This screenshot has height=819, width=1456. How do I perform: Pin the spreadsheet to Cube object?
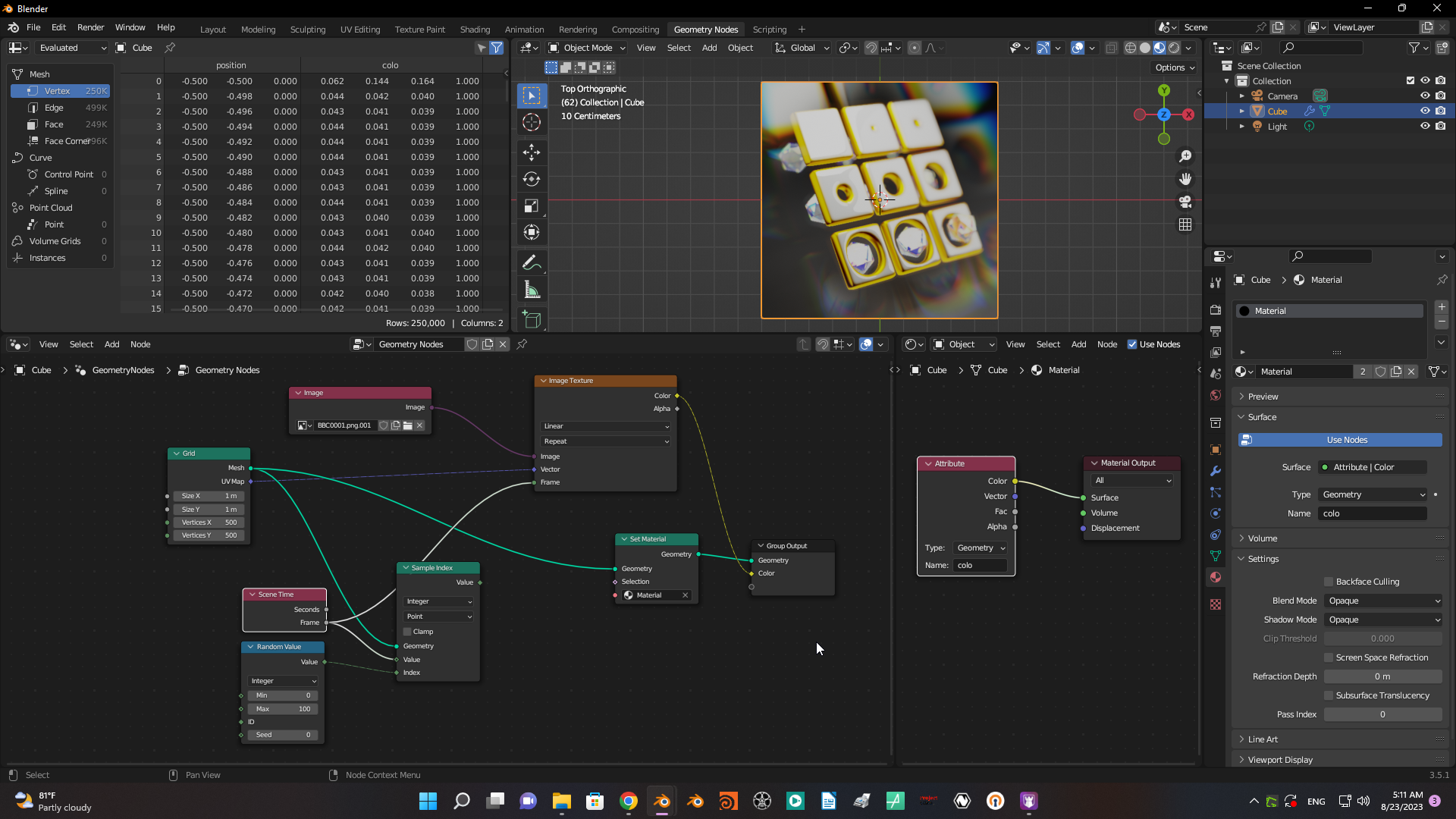click(170, 48)
